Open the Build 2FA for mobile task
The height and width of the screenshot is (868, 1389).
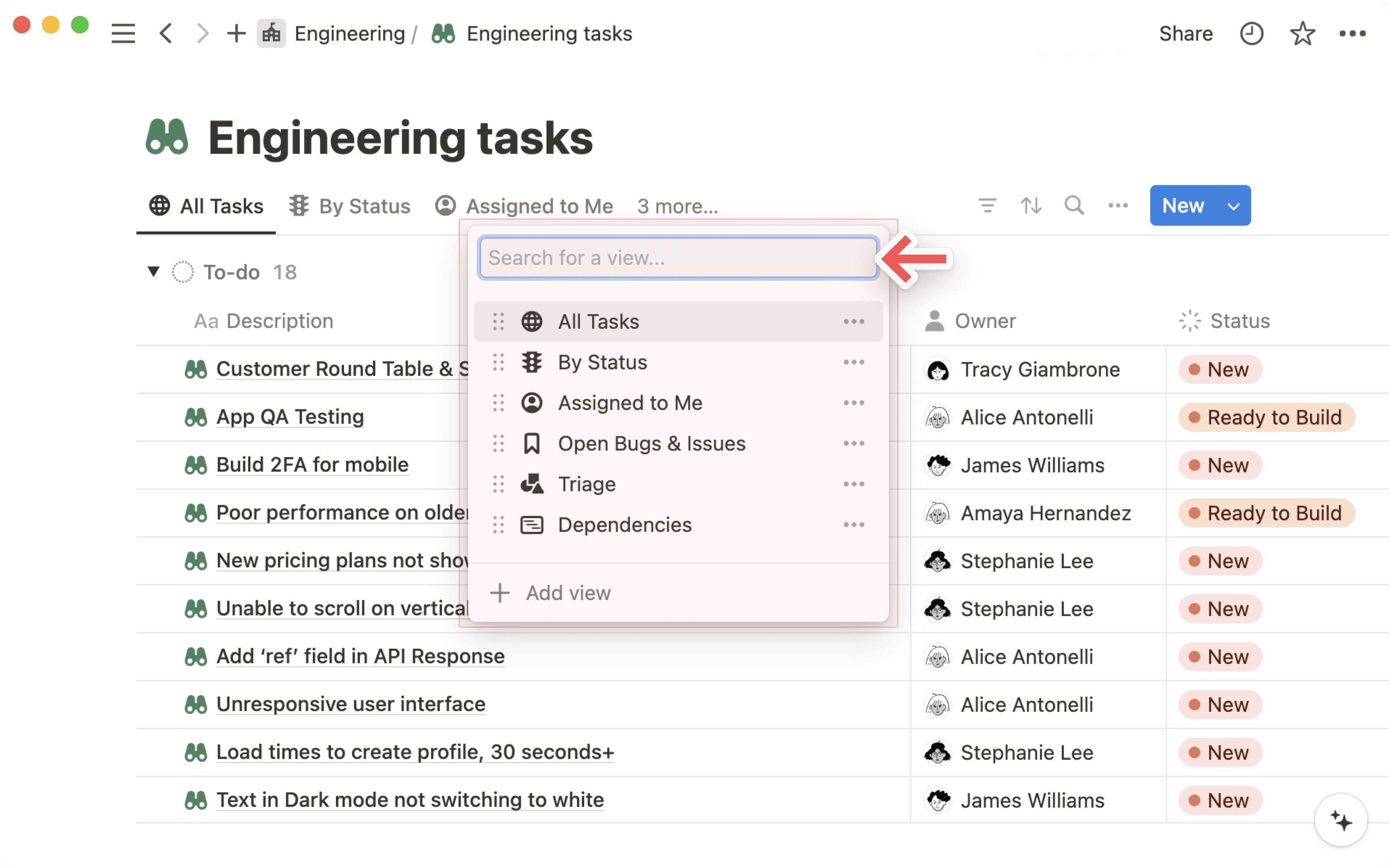312,464
